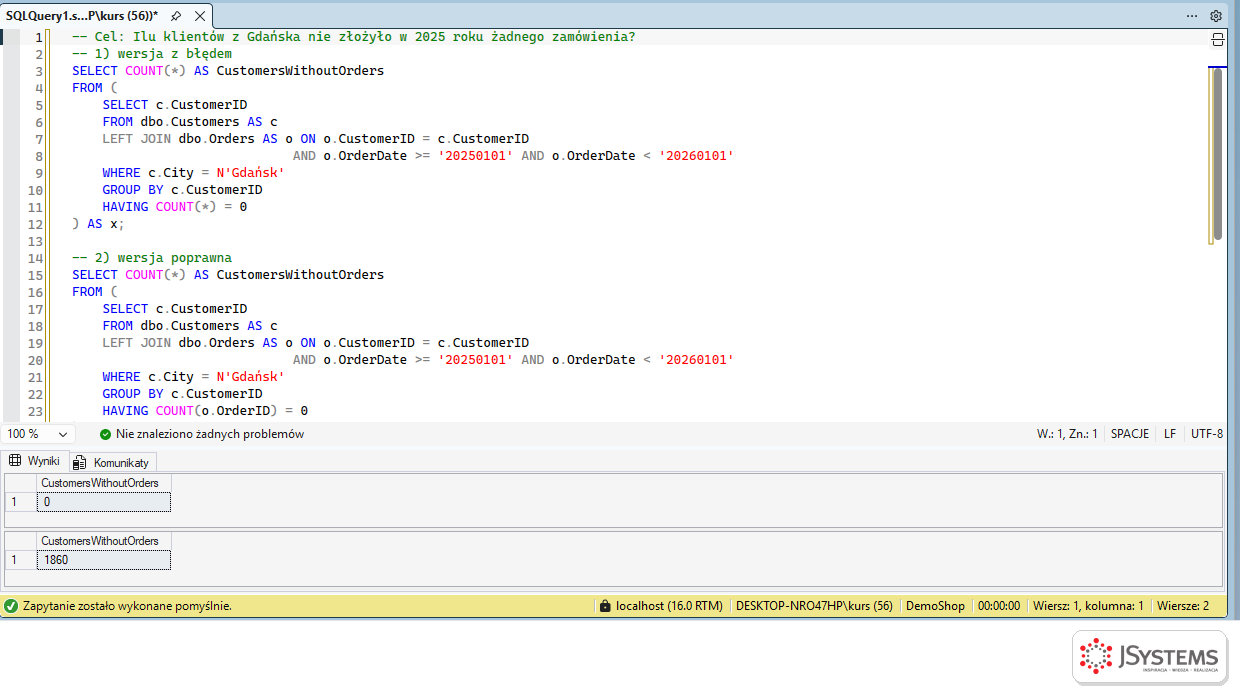Click 'DESKTOP-NRO47HP\kurs (56)' in status bar

pyautogui.click(x=814, y=606)
